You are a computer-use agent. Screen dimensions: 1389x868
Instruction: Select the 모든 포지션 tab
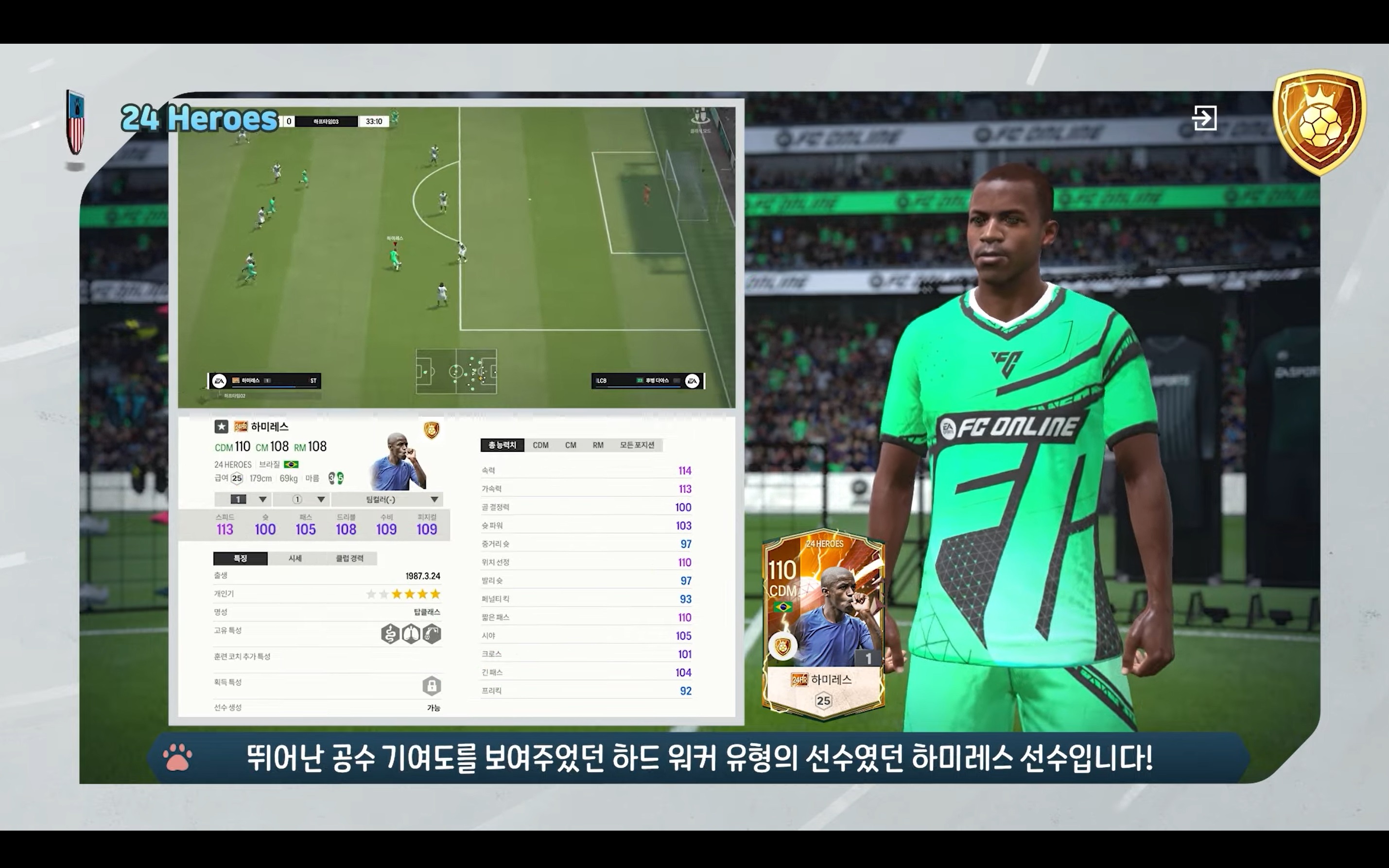pyautogui.click(x=637, y=445)
